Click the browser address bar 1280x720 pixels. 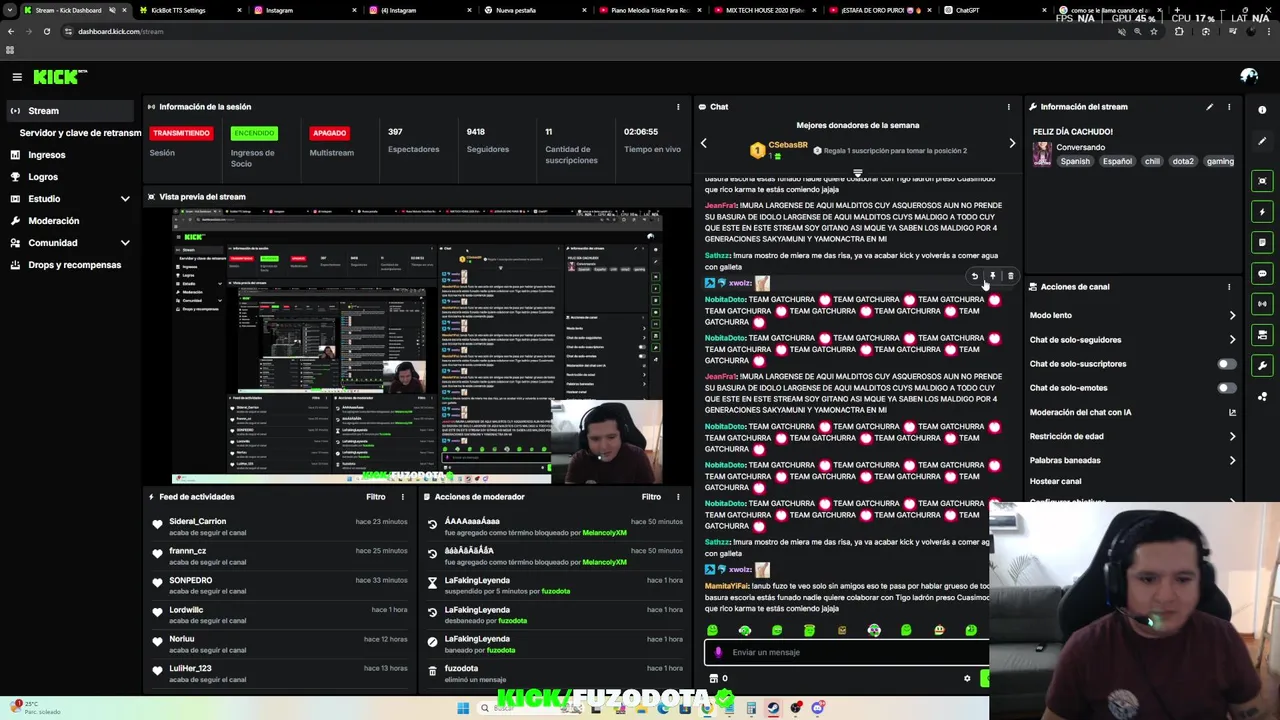tap(590, 31)
